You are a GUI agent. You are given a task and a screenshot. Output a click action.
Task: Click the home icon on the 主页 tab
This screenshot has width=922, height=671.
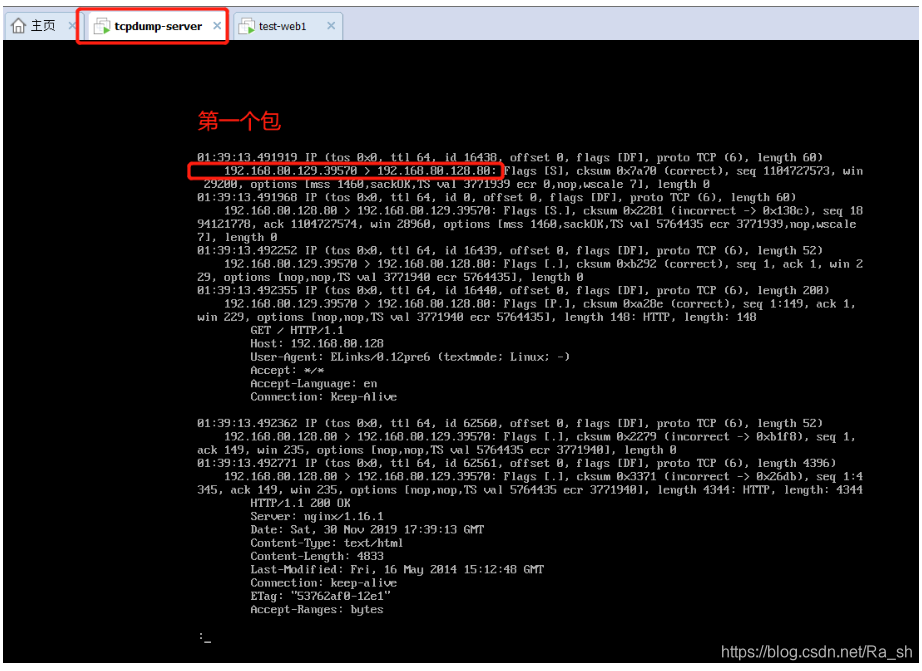(x=19, y=26)
